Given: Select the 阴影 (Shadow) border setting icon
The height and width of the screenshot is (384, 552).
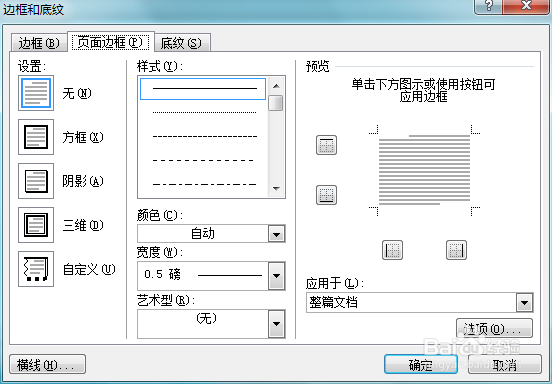Looking at the screenshot, I should coord(36,181).
